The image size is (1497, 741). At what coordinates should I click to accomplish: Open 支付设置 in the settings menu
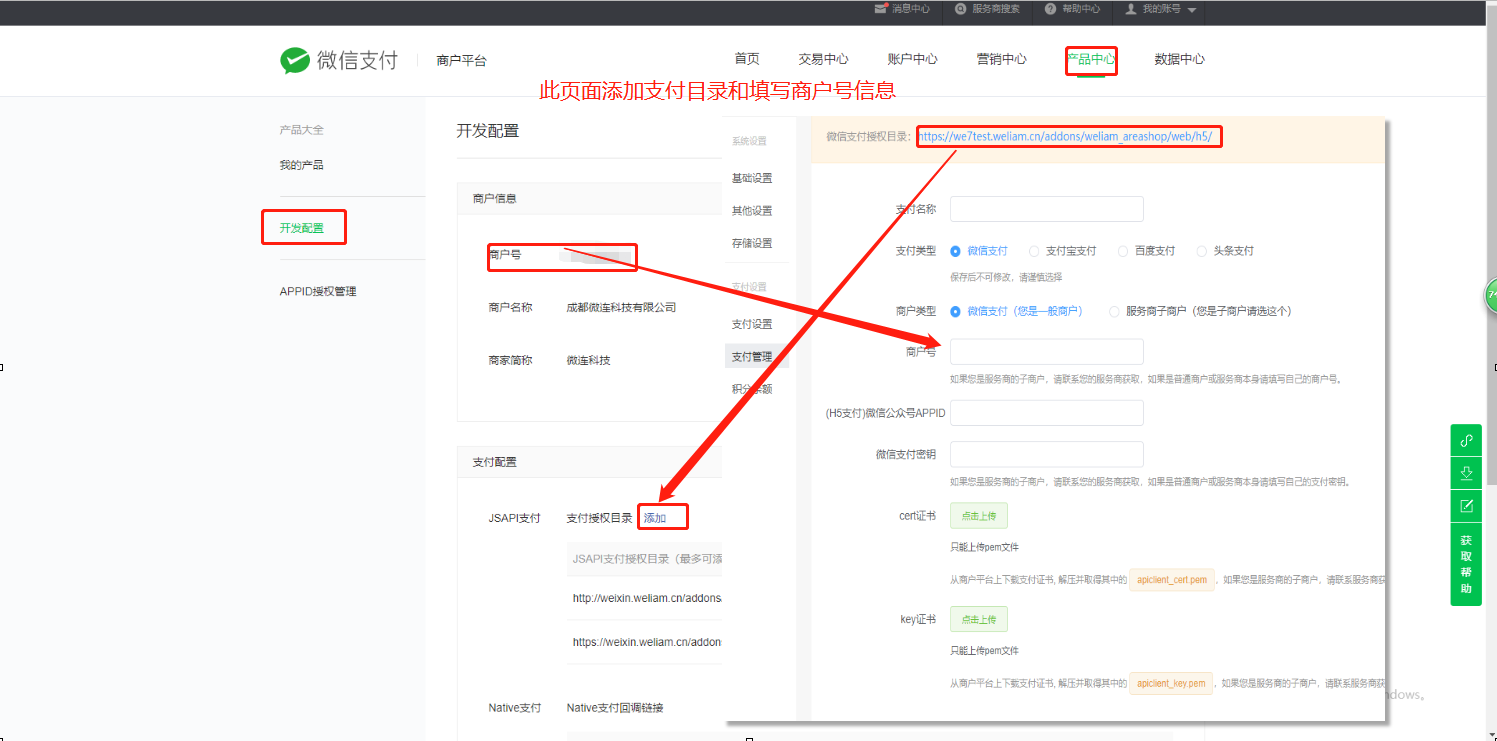pyautogui.click(x=752, y=324)
